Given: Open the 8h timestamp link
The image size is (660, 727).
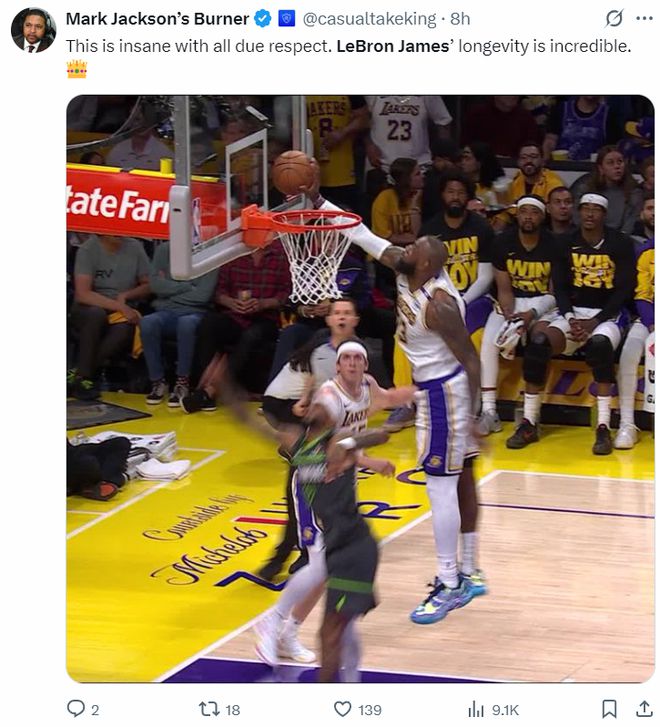Looking at the screenshot, I should point(460,19).
